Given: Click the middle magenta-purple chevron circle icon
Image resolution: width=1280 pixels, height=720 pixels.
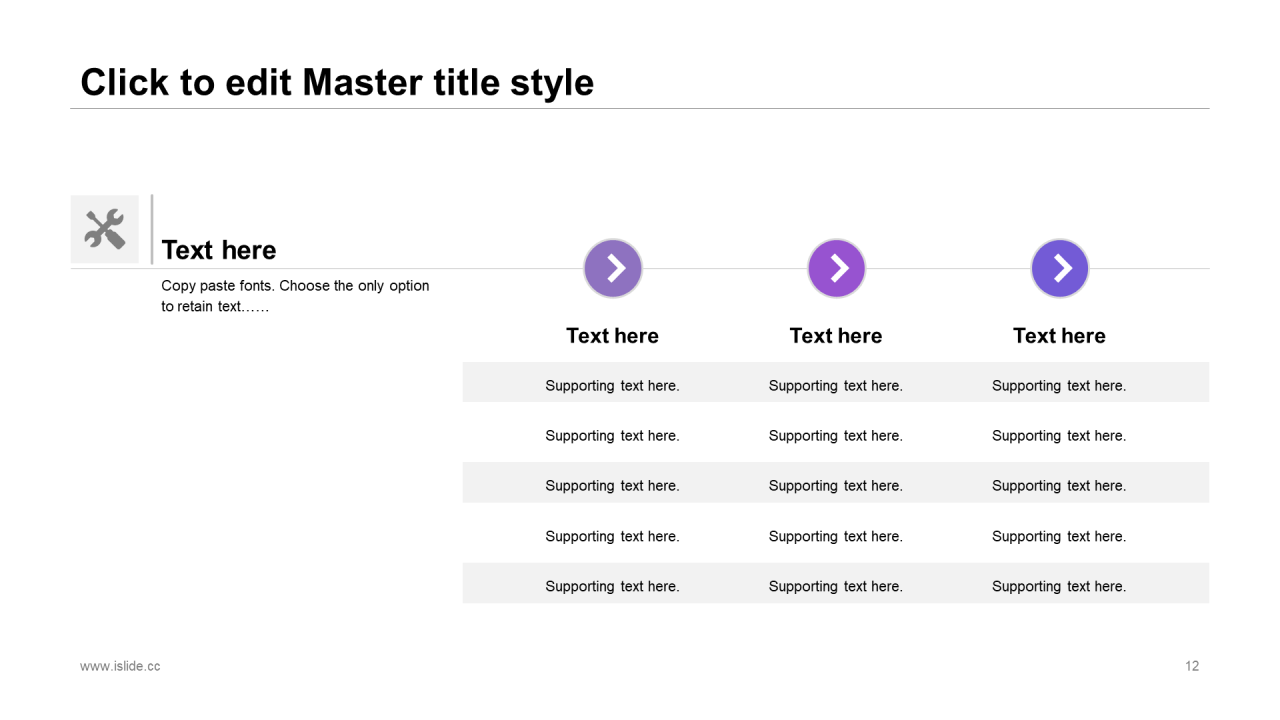Looking at the screenshot, I should tap(836, 268).
